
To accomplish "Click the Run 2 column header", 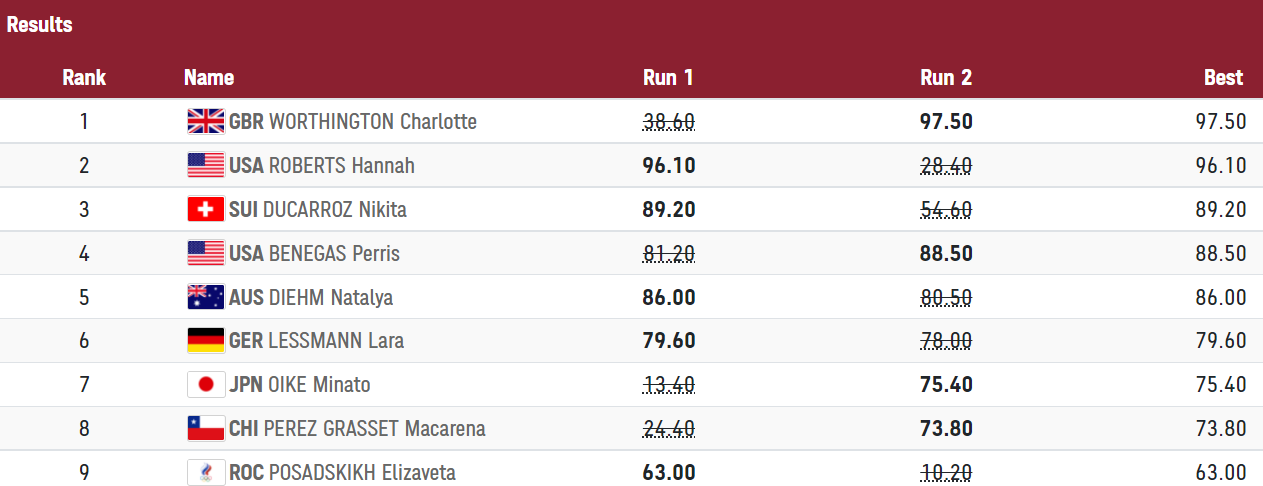I will tap(946, 78).
